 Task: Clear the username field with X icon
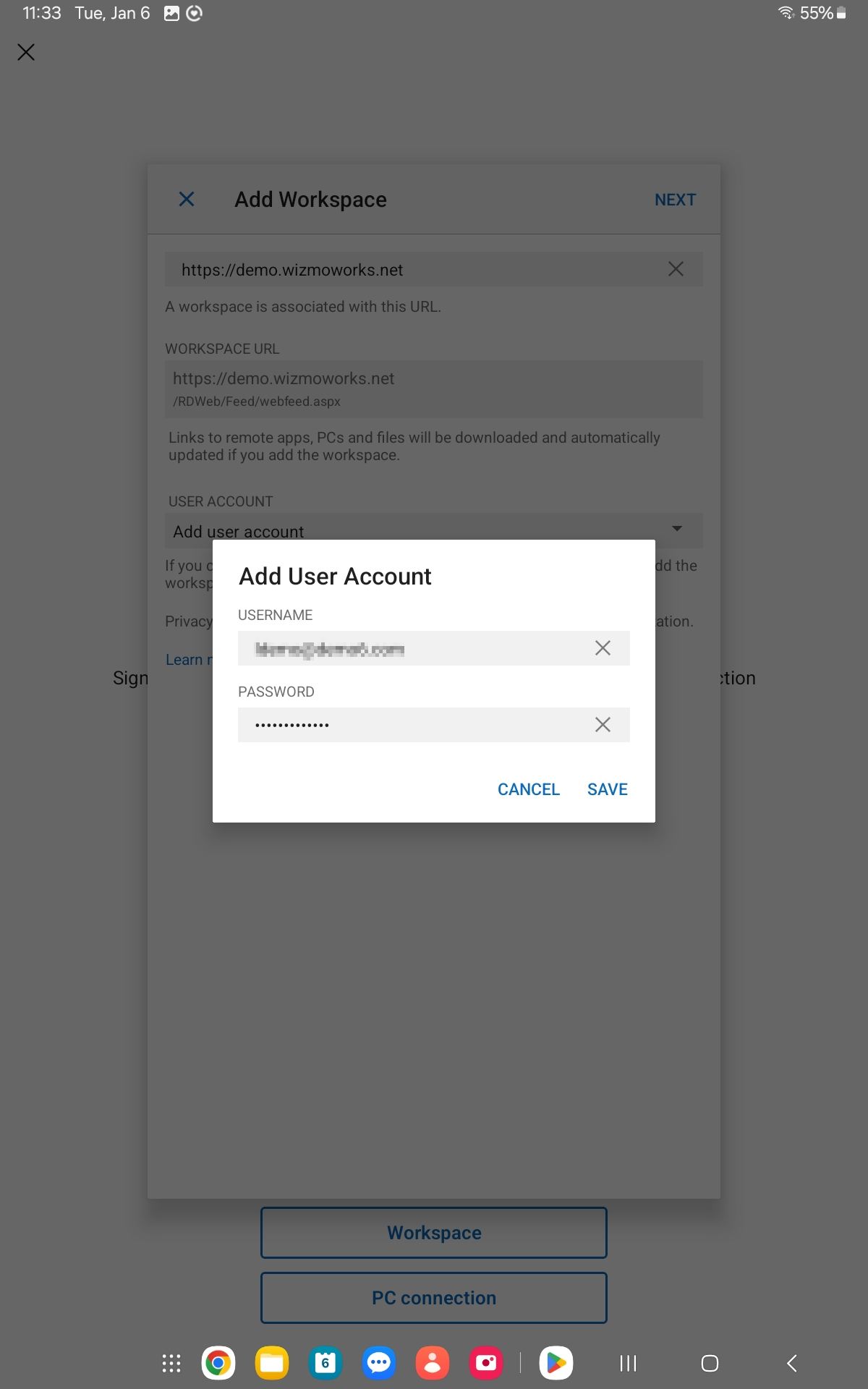tap(603, 648)
